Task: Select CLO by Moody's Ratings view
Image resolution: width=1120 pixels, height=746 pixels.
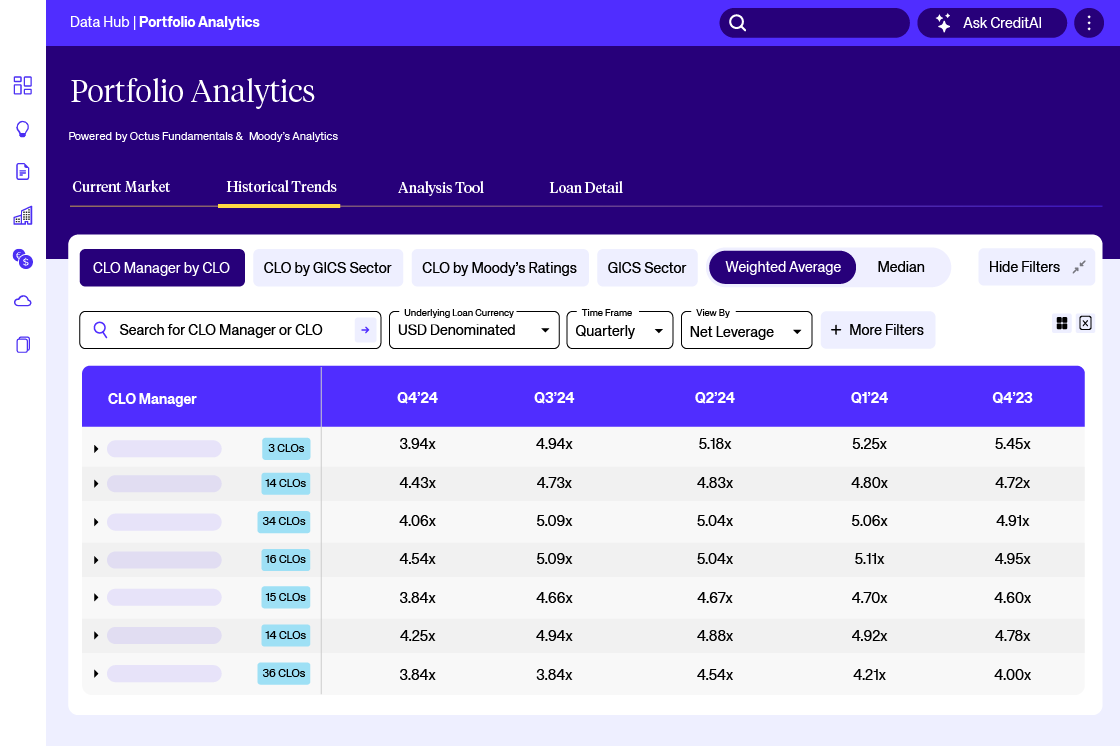Action: click(499, 268)
